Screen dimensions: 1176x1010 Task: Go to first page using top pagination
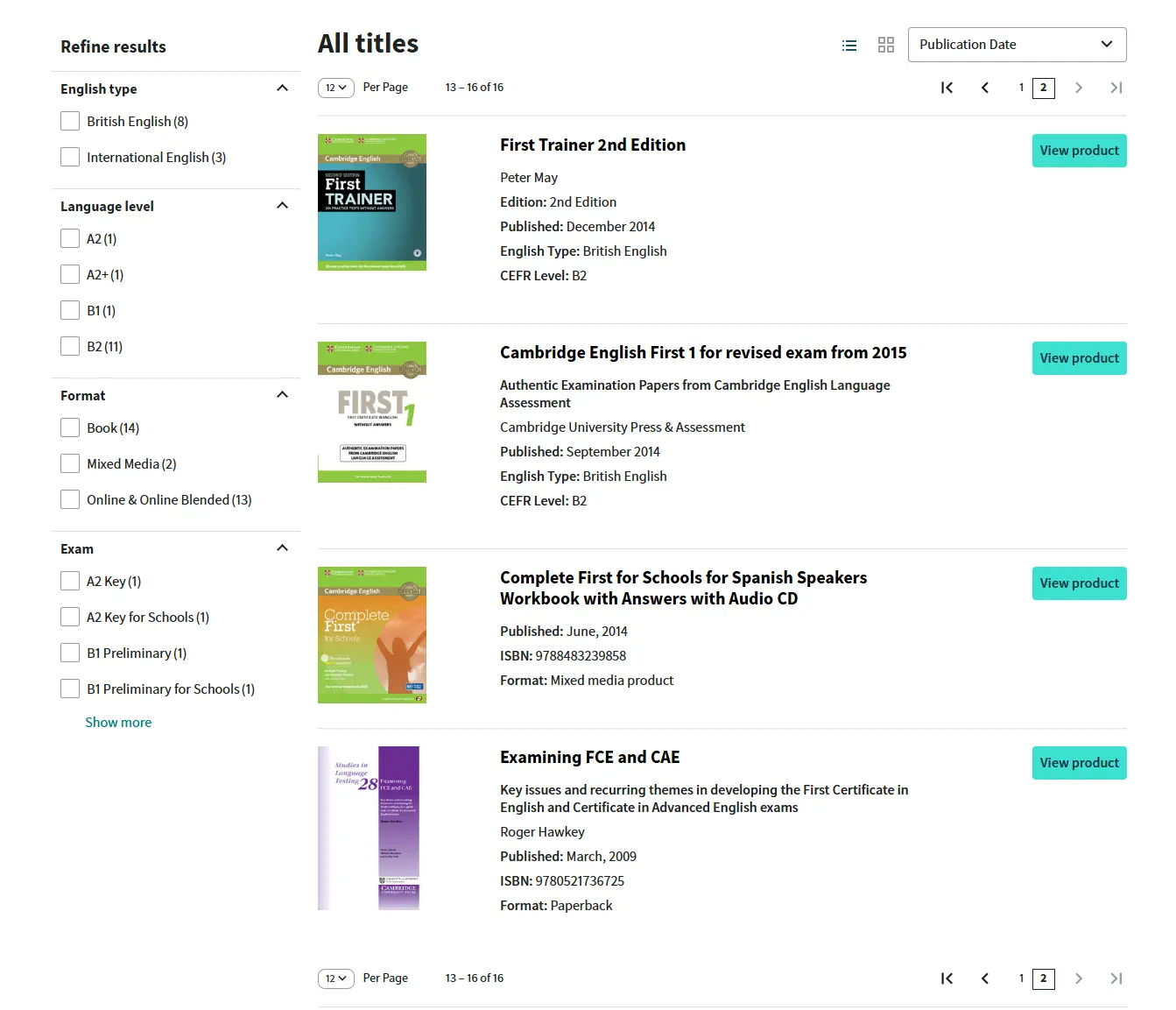947,88
